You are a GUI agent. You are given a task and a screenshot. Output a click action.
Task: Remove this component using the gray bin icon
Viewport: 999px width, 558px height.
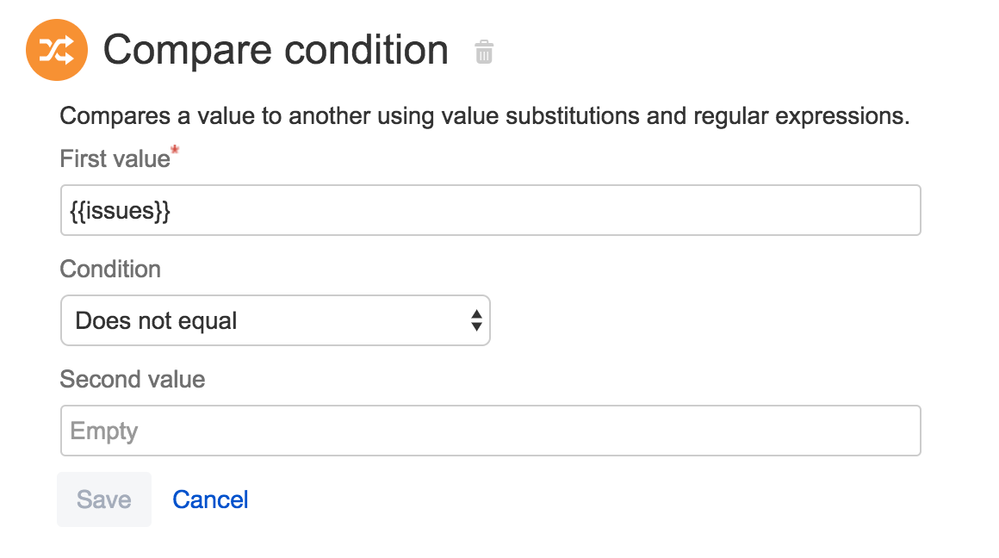(484, 52)
